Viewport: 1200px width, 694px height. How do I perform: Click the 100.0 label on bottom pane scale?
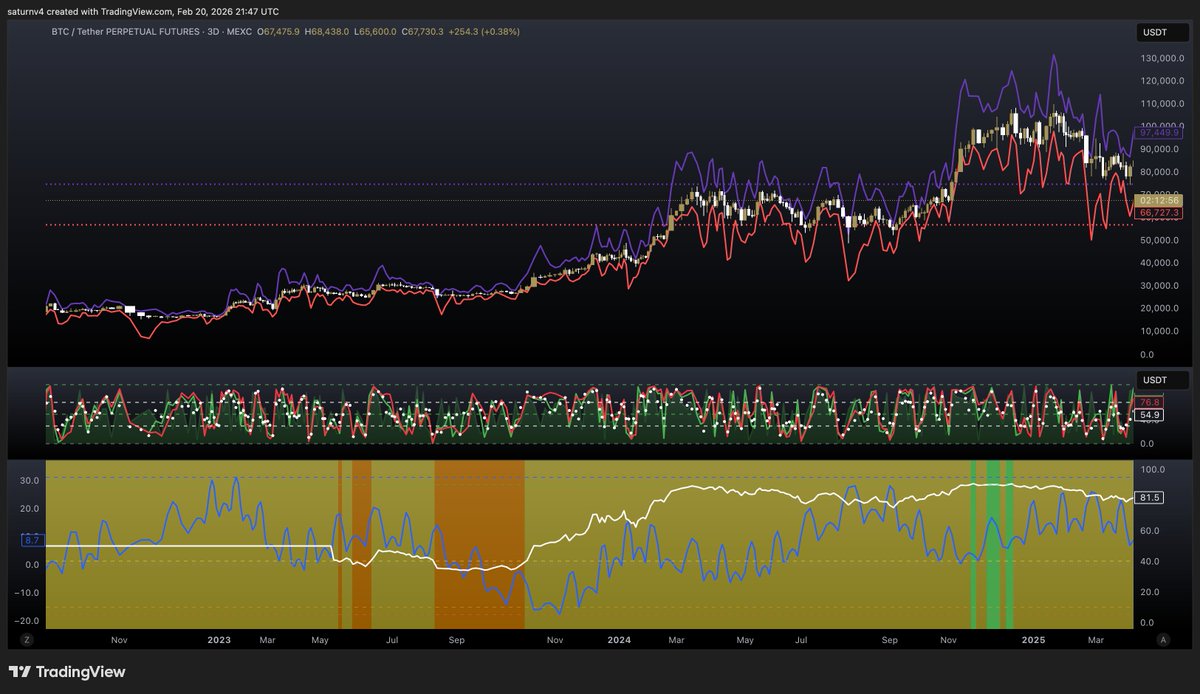click(x=1154, y=469)
